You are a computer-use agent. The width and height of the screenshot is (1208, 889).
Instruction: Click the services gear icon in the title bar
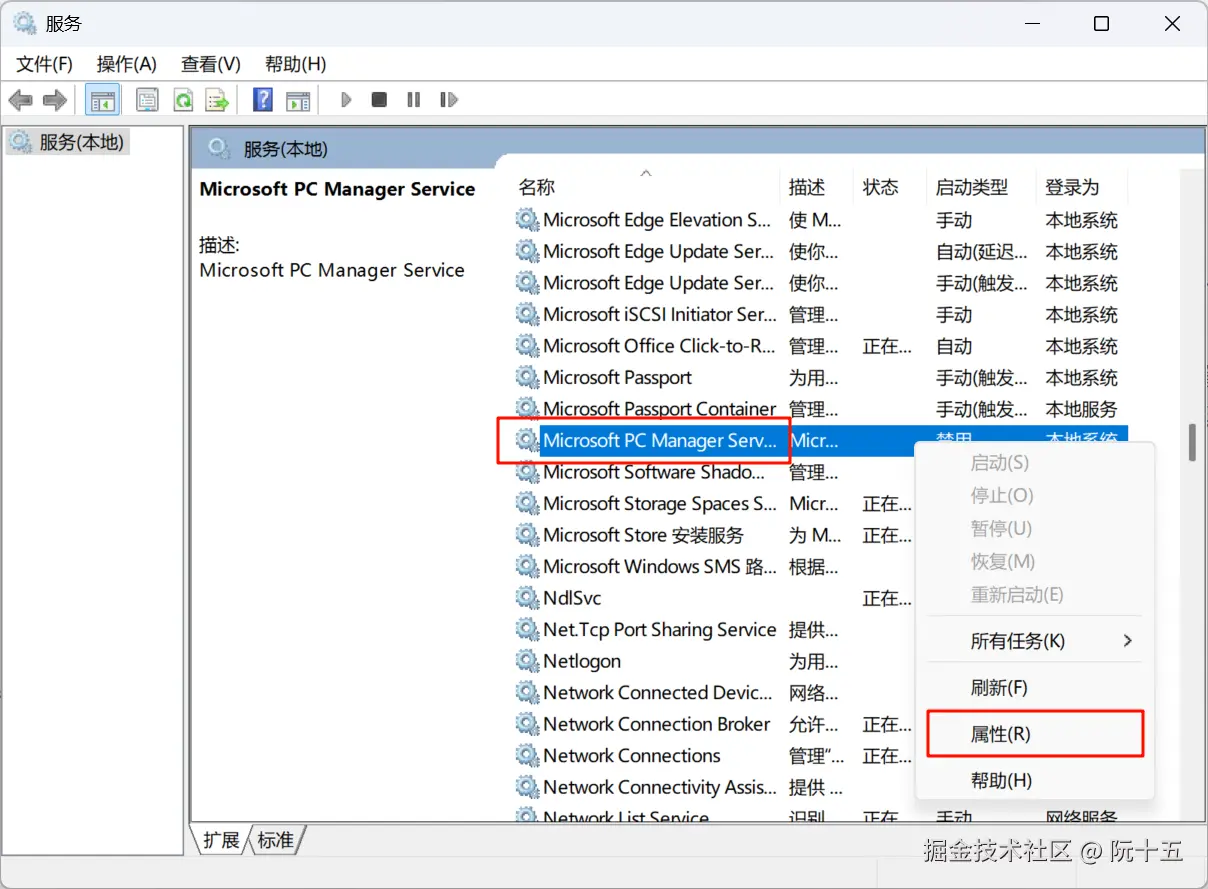point(25,23)
